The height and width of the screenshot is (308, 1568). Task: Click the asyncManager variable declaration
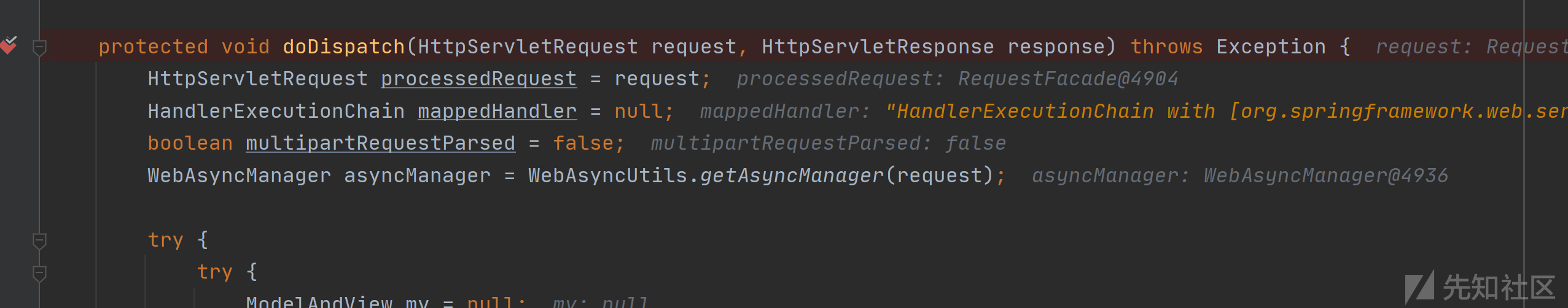(417, 176)
